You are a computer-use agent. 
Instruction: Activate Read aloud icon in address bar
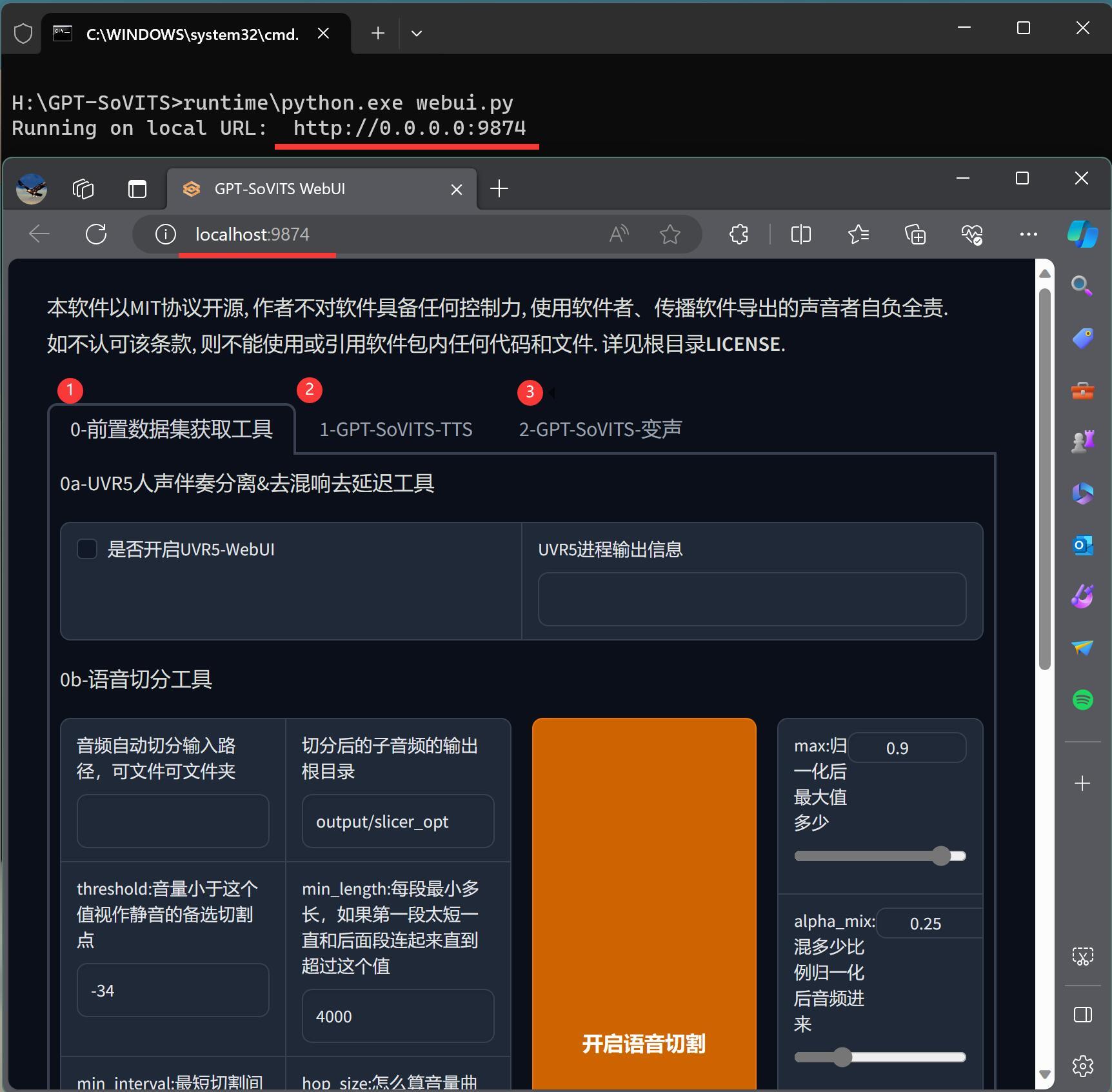pos(619,234)
